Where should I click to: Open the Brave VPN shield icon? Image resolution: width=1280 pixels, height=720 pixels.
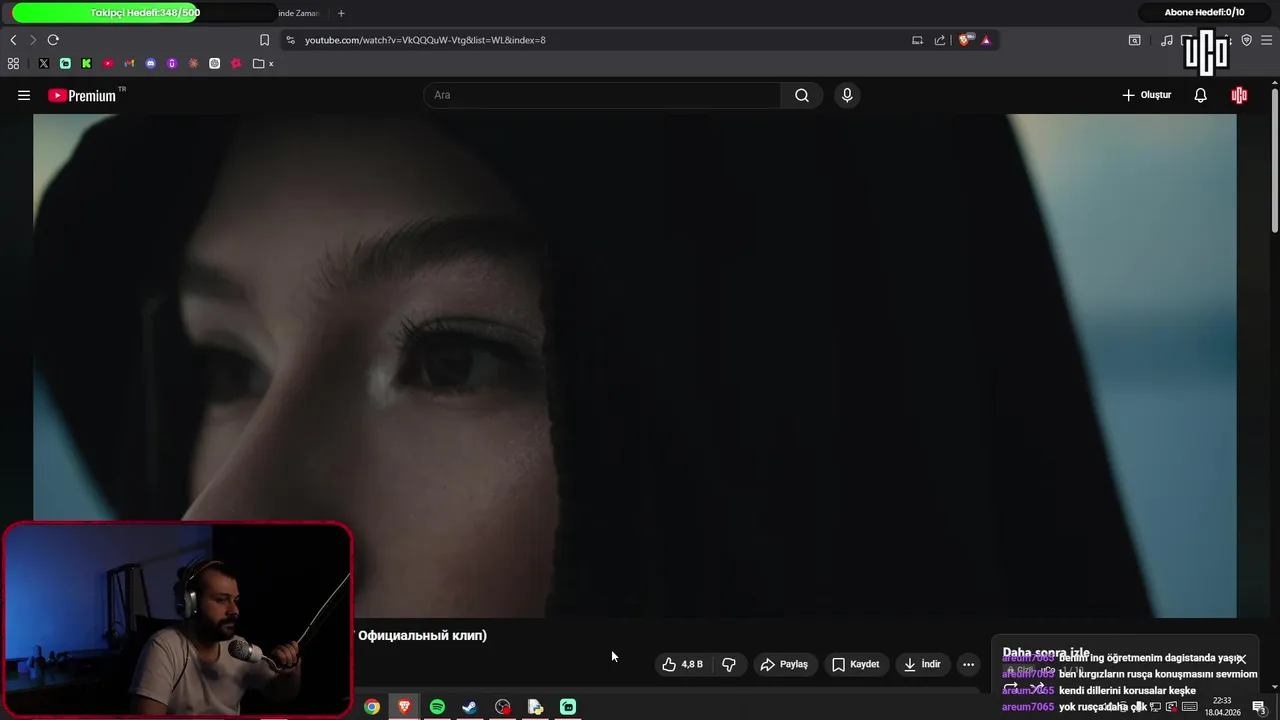[x=1246, y=40]
